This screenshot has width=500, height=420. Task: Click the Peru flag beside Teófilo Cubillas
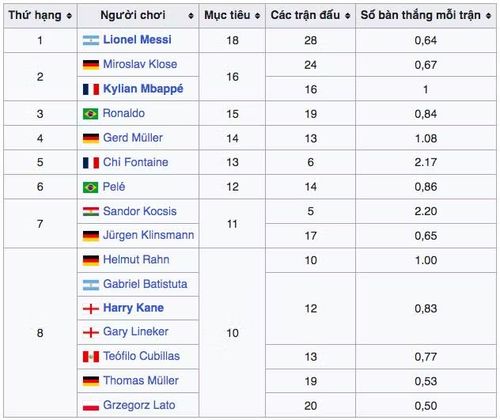91,357
